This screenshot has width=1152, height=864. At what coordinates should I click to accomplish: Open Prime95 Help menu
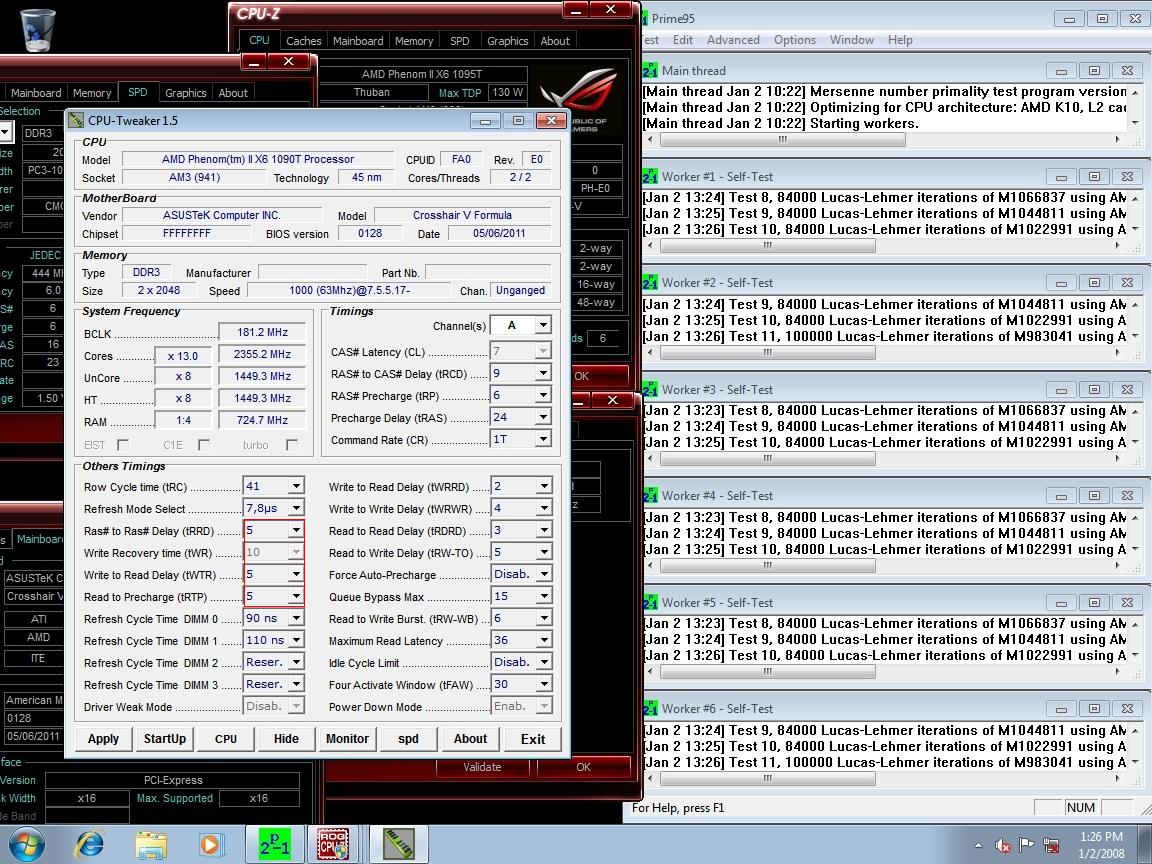tap(900, 40)
